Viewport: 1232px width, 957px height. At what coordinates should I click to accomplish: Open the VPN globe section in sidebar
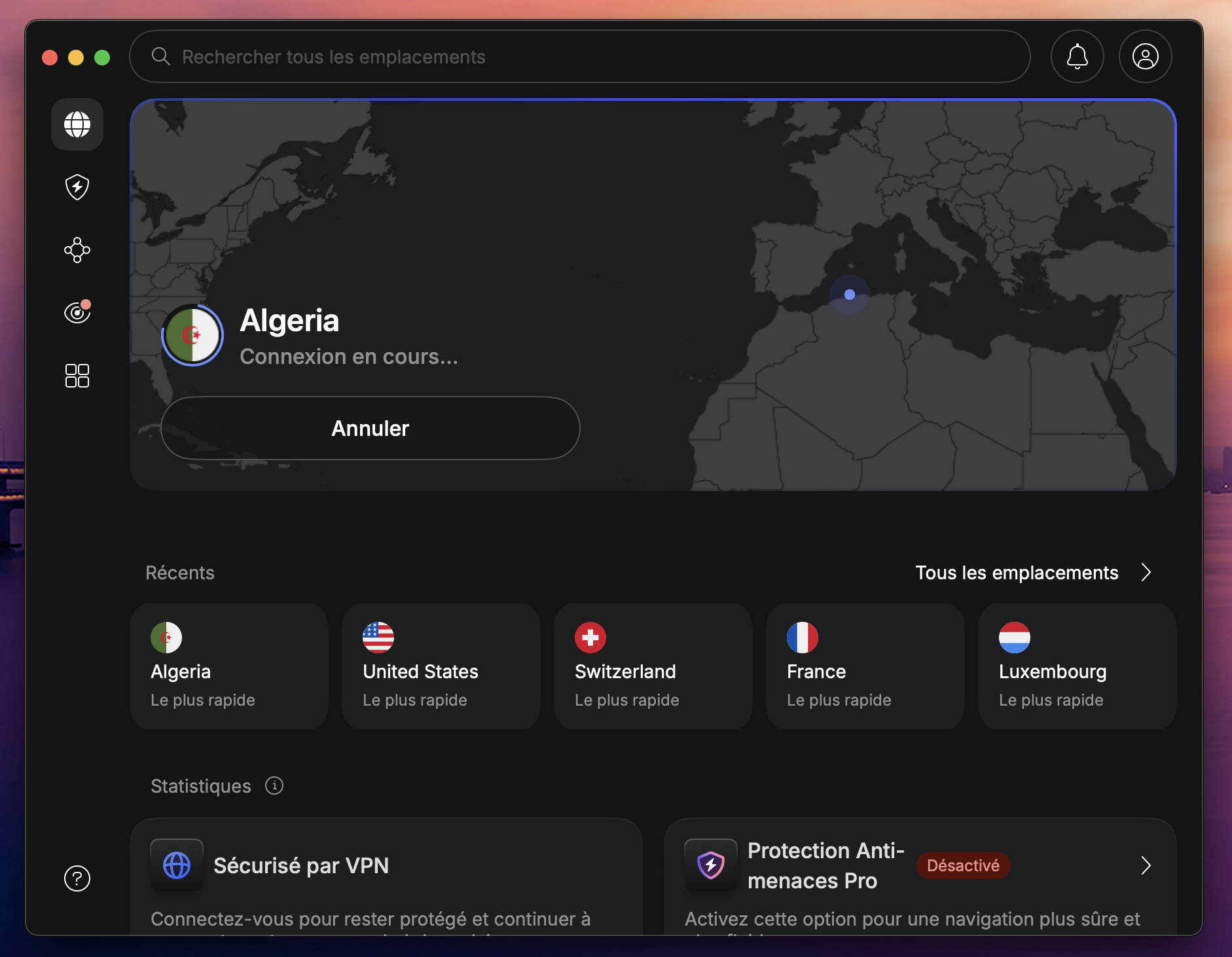point(77,124)
